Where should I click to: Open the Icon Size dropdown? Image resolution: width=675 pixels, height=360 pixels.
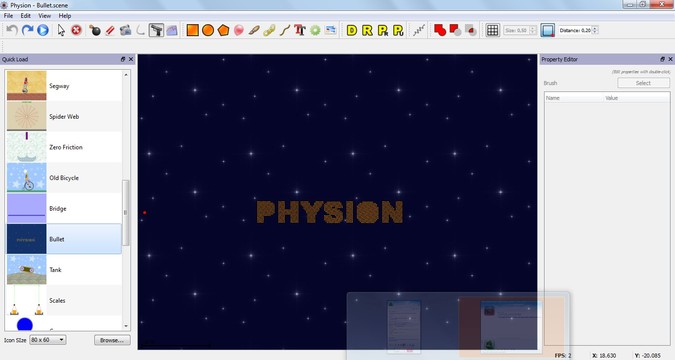click(x=47, y=340)
